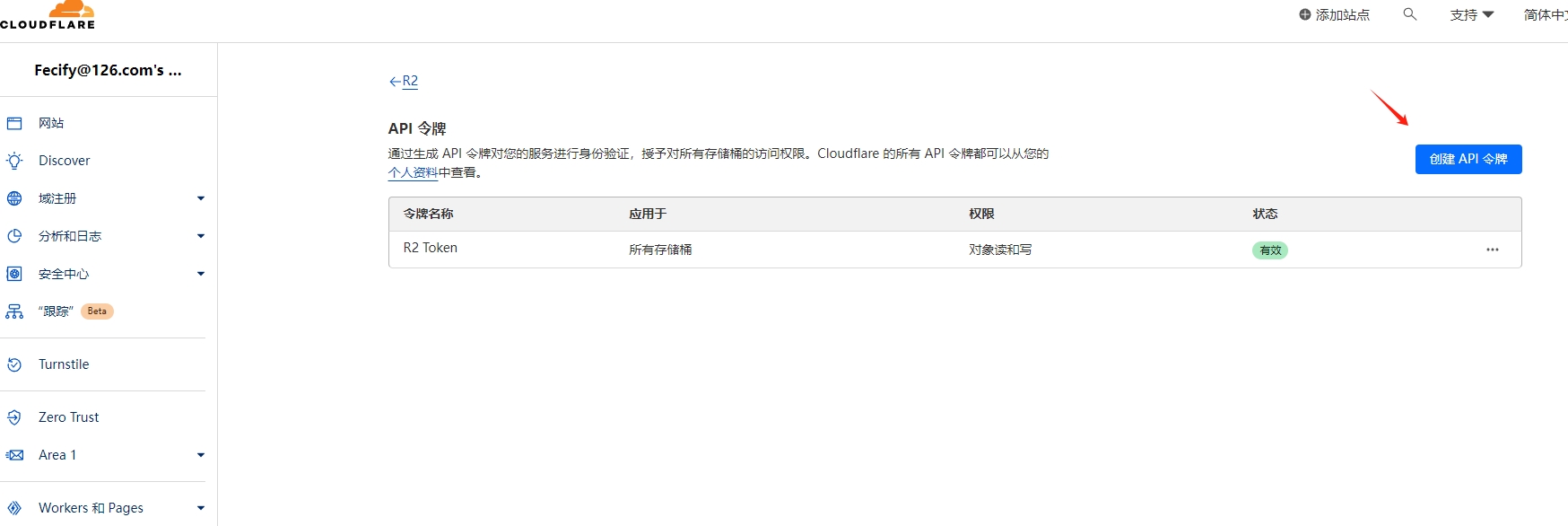Click the 令牌名称 column header
The image size is (1568, 526).
[x=428, y=214]
